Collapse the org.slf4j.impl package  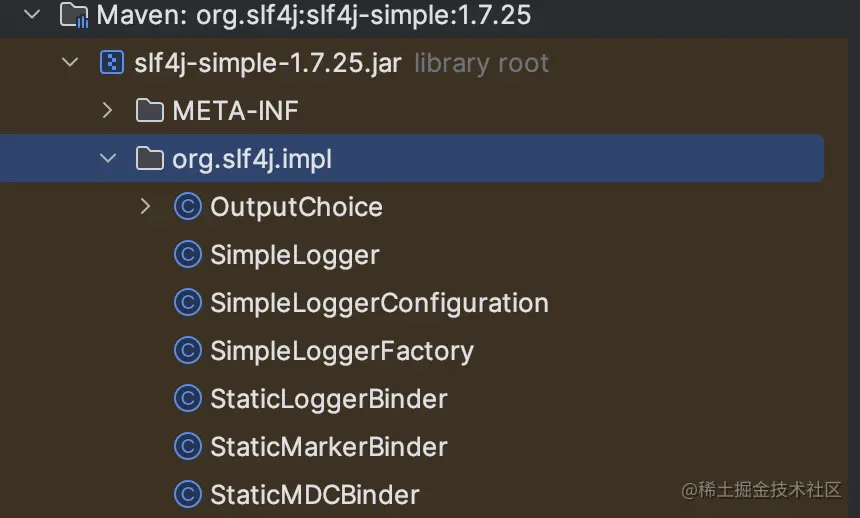tap(107, 159)
